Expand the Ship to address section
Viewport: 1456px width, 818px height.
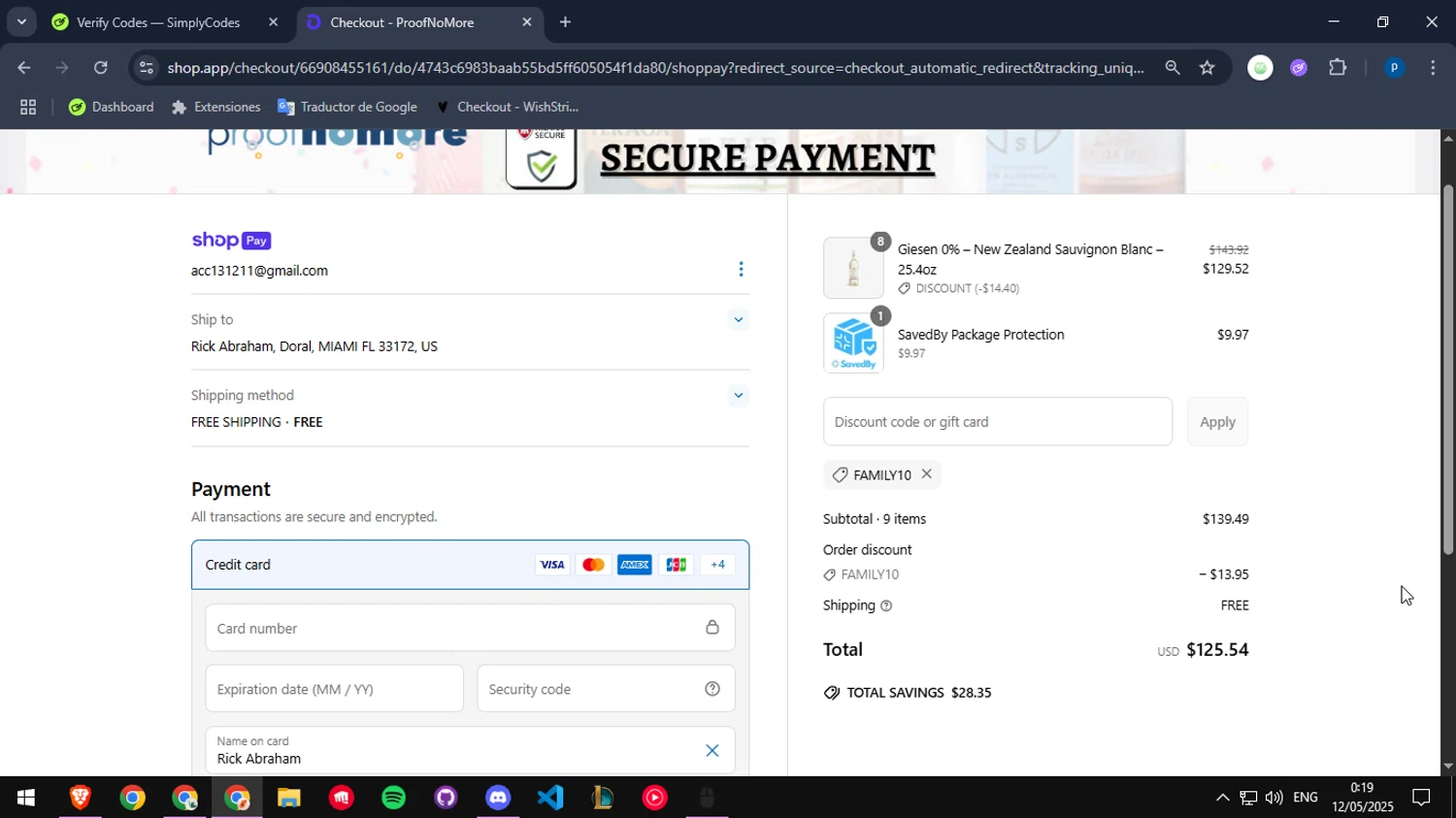point(739,319)
